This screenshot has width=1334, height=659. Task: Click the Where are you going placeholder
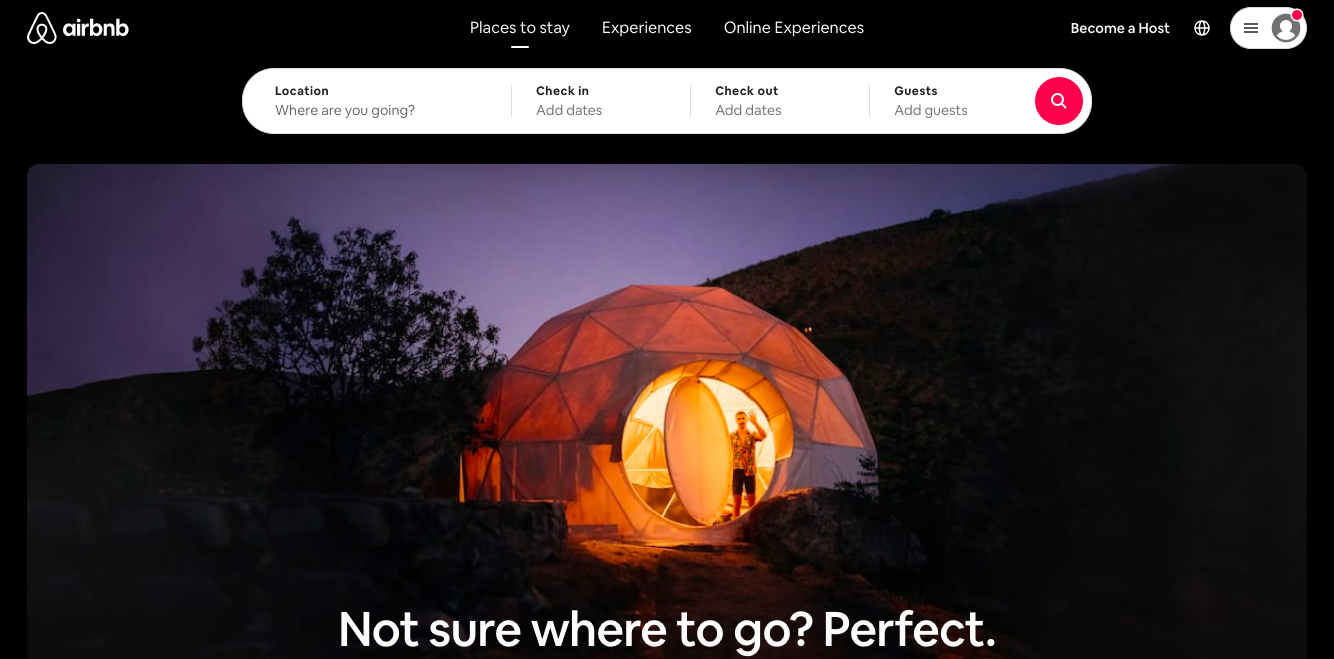pos(345,111)
